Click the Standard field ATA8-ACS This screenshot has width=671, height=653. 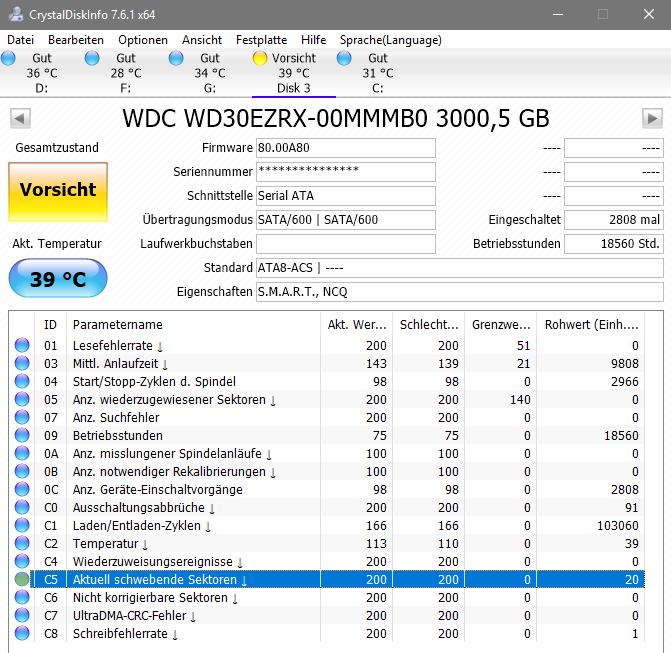pos(460,268)
